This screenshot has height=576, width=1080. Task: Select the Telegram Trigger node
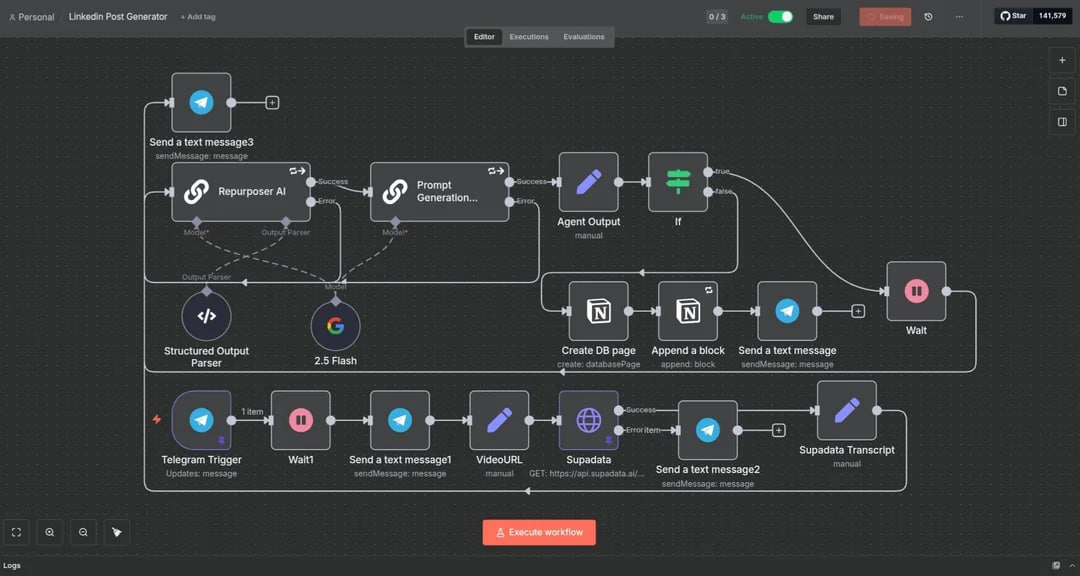[201, 420]
